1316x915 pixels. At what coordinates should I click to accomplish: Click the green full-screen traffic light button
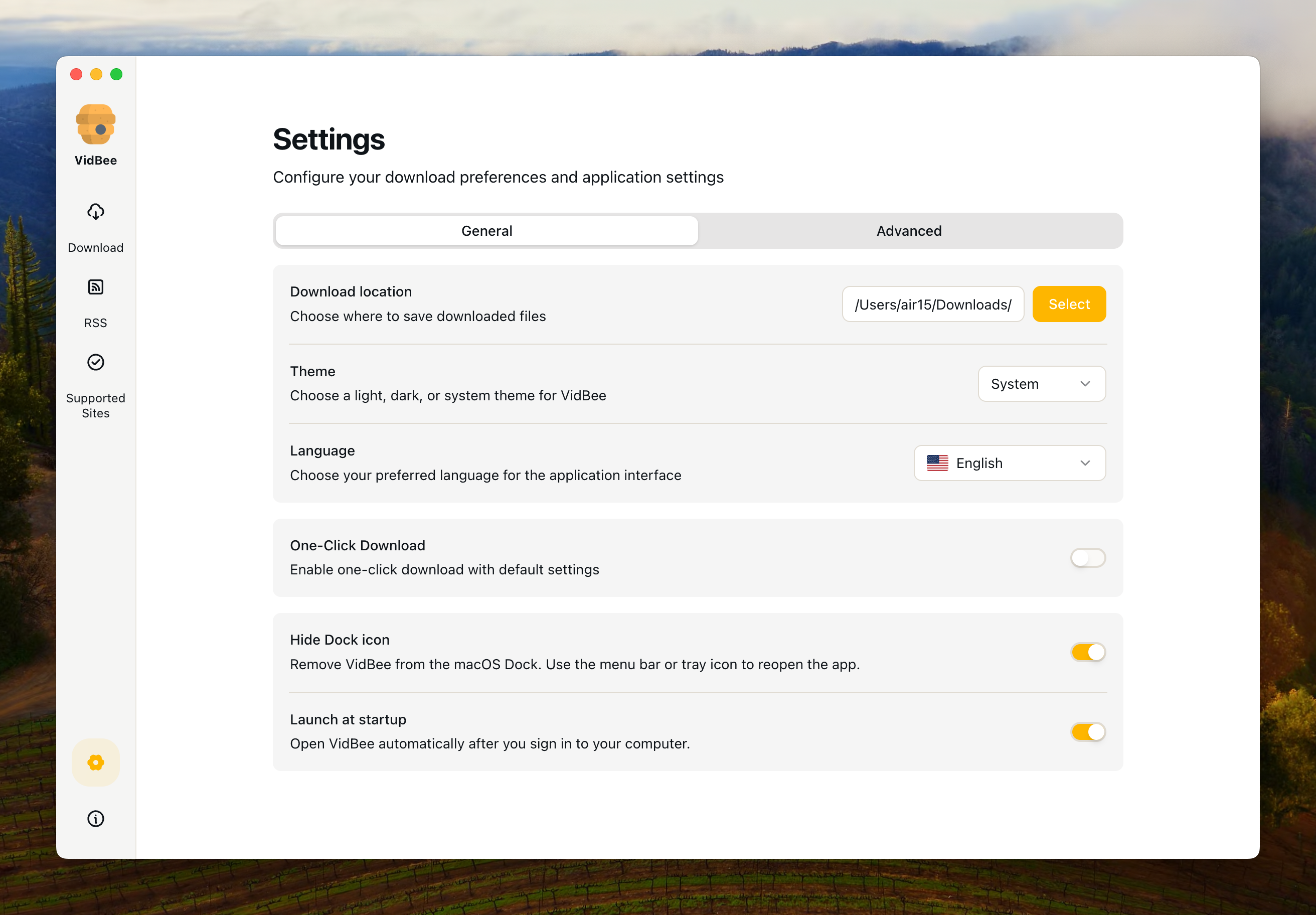116,74
